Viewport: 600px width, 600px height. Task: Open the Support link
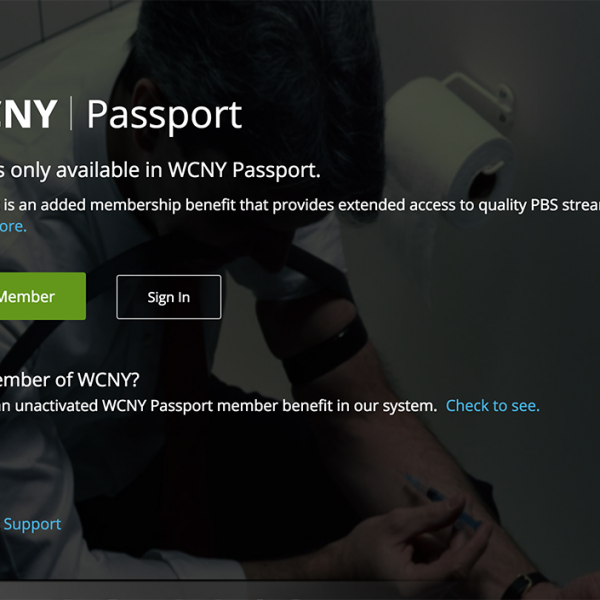[x=32, y=524]
